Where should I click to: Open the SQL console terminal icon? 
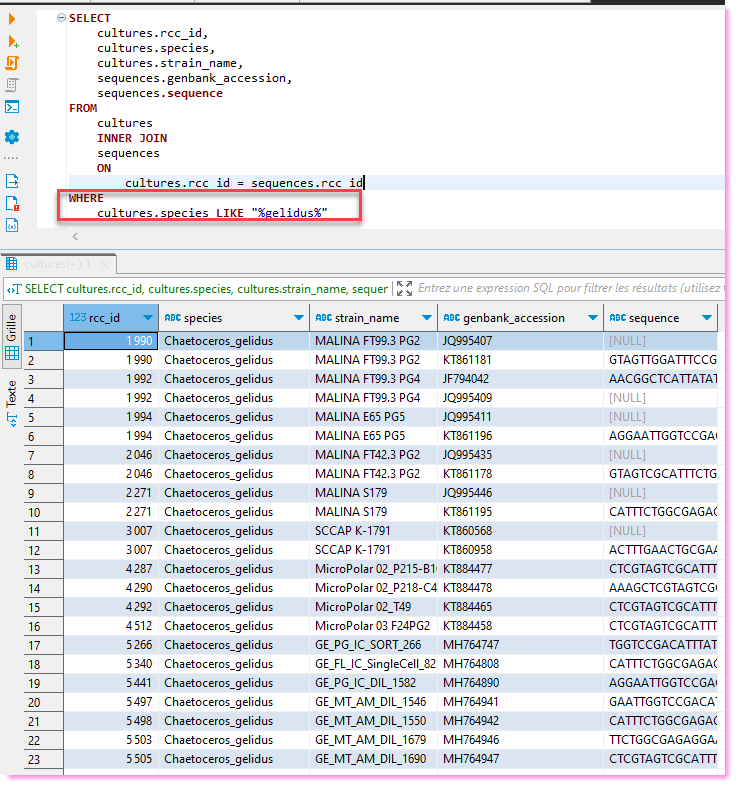pyautogui.click(x=13, y=107)
